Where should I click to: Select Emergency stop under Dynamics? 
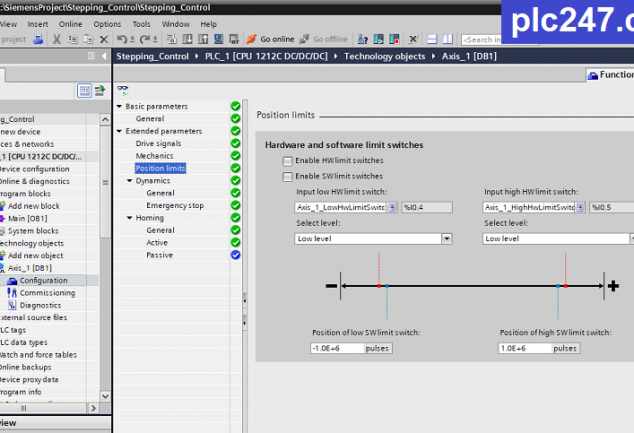pyautogui.click(x=175, y=205)
